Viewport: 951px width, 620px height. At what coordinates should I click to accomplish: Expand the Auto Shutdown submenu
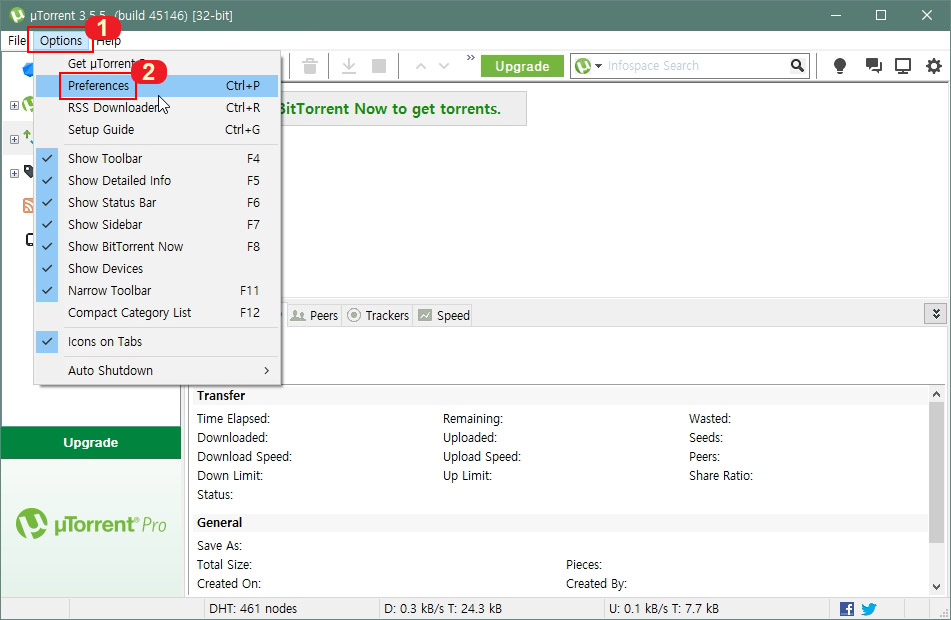[x=157, y=370]
